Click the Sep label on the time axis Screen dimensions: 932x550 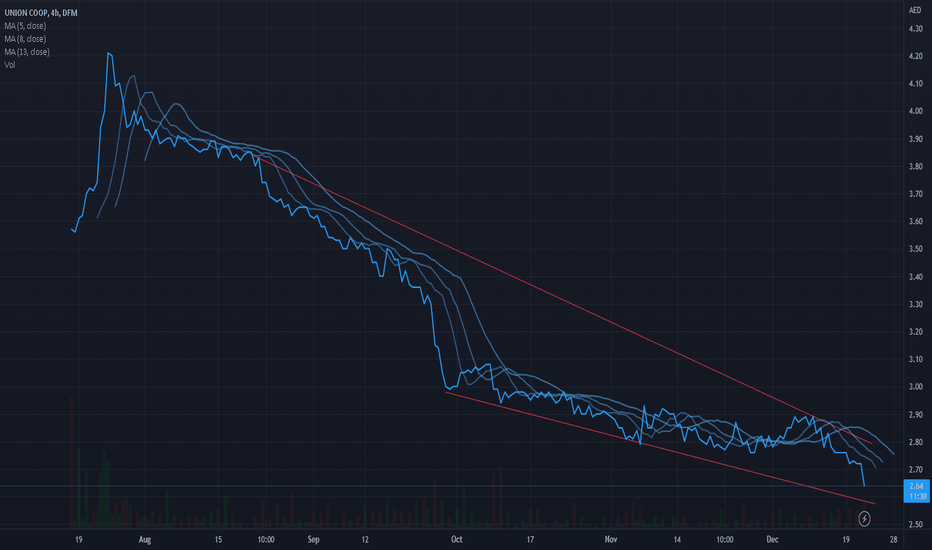coord(313,539)
